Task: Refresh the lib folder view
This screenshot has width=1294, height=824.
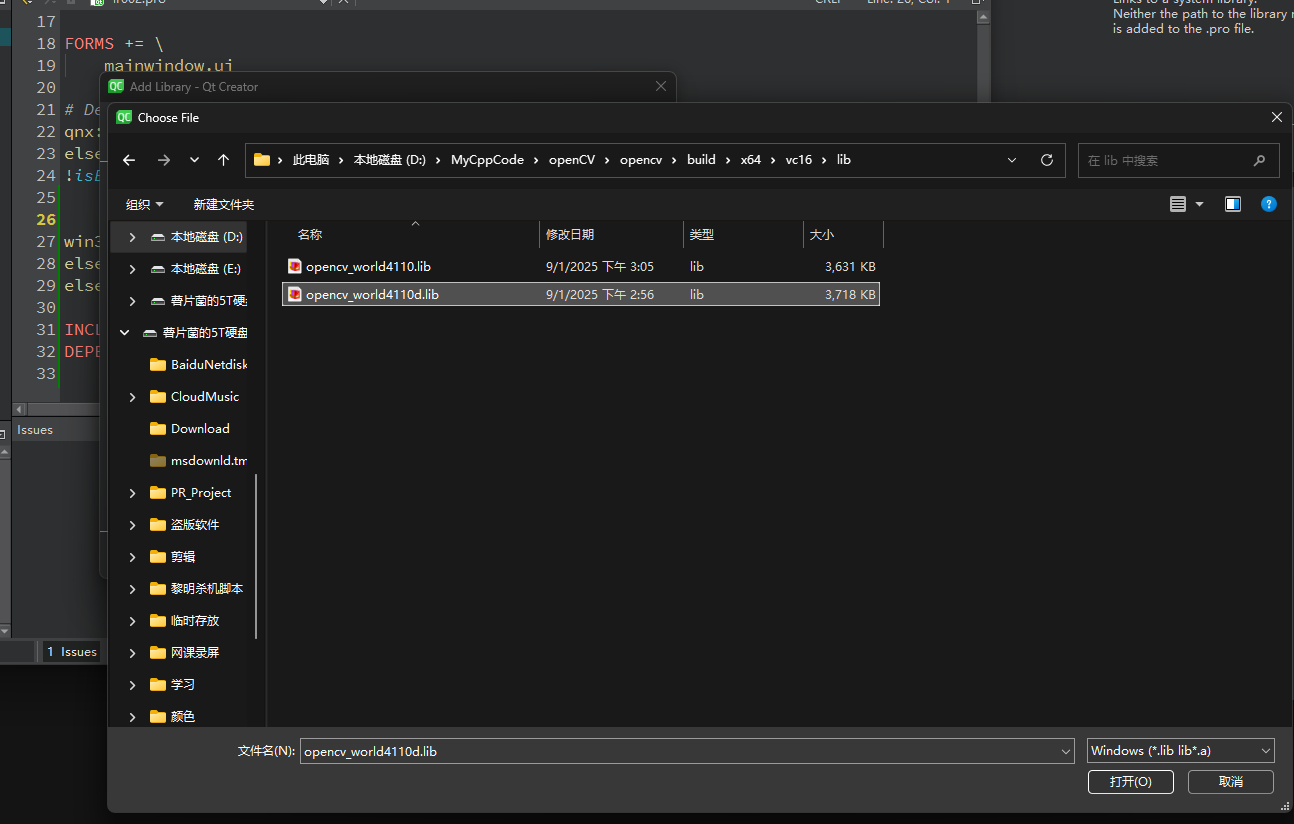Action: pos(1047,160)
